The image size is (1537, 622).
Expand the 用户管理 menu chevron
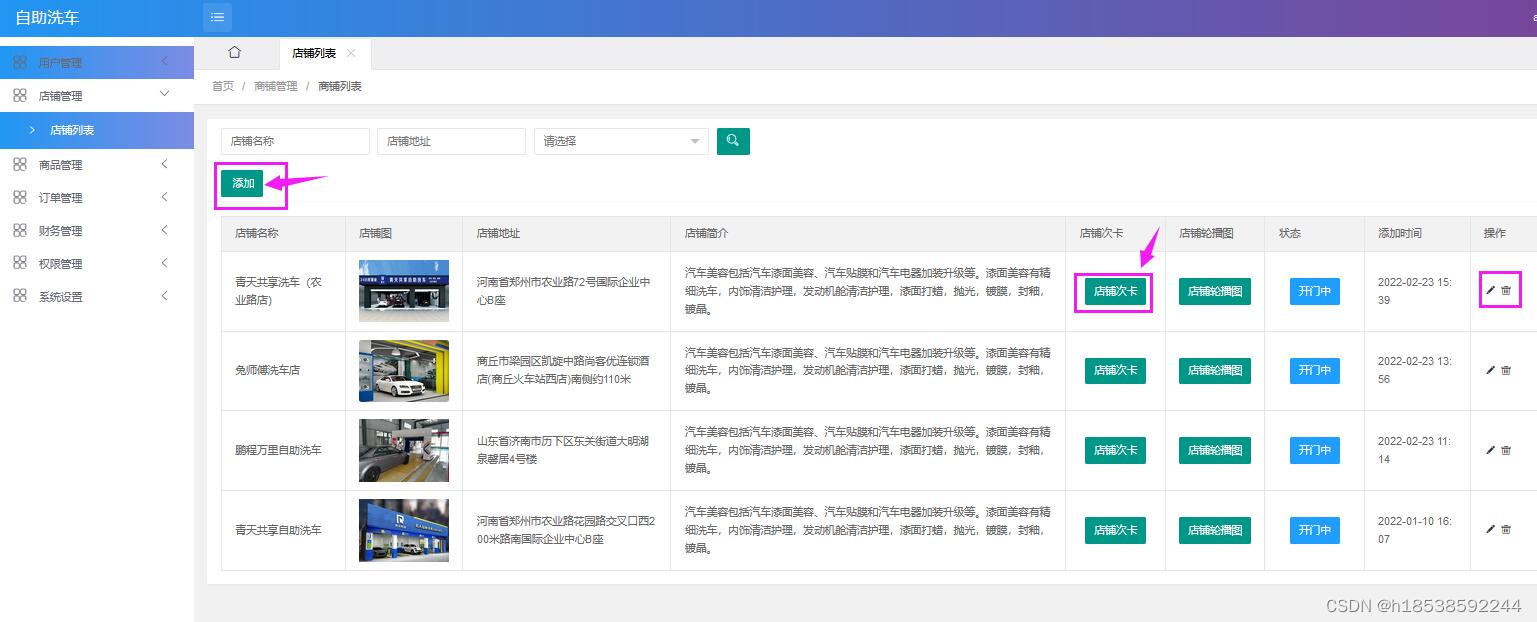tap(165, 62)
